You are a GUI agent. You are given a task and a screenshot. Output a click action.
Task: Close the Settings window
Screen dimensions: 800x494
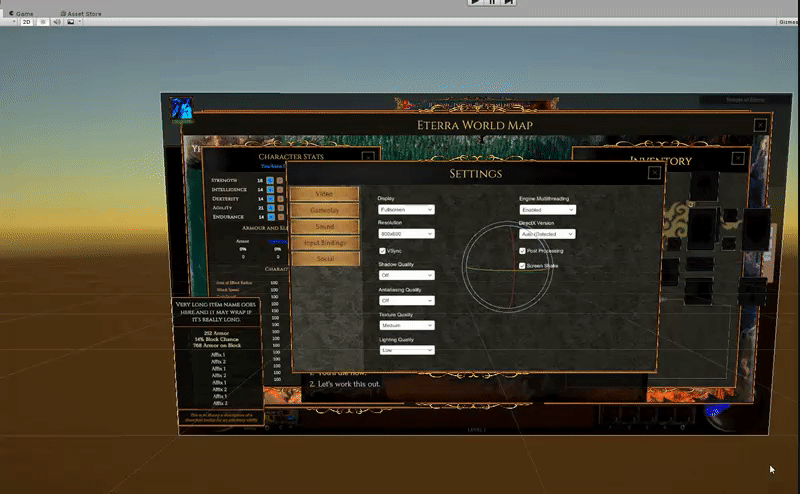point(654,173)
